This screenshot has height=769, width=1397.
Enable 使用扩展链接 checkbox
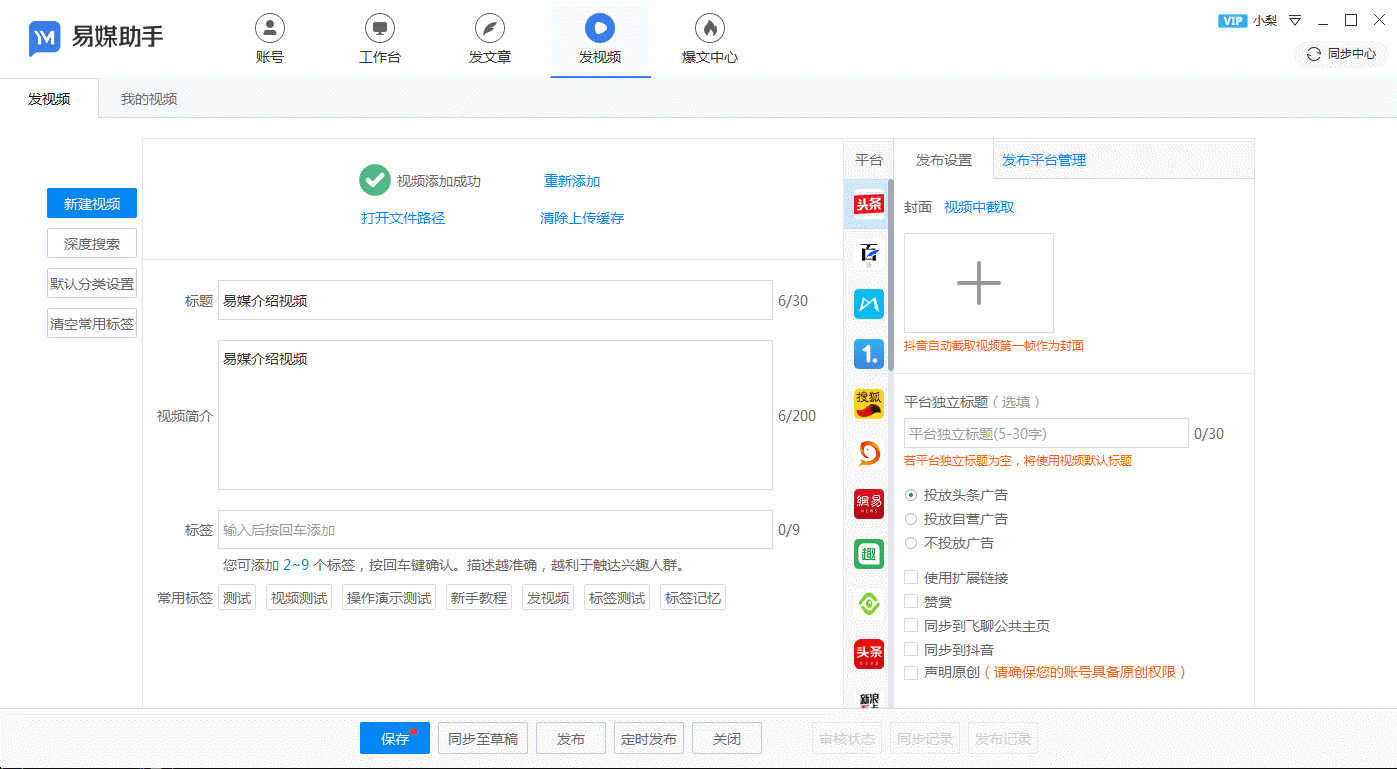[x=911, y=577]
